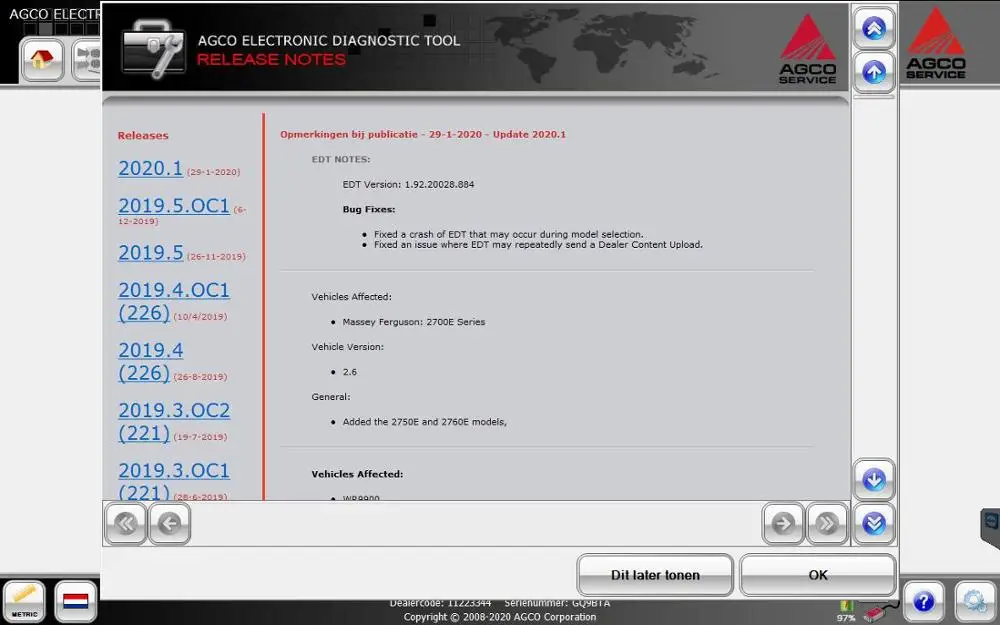
Task: Jump to top with double-up arrow button
Action: point(874,28)
